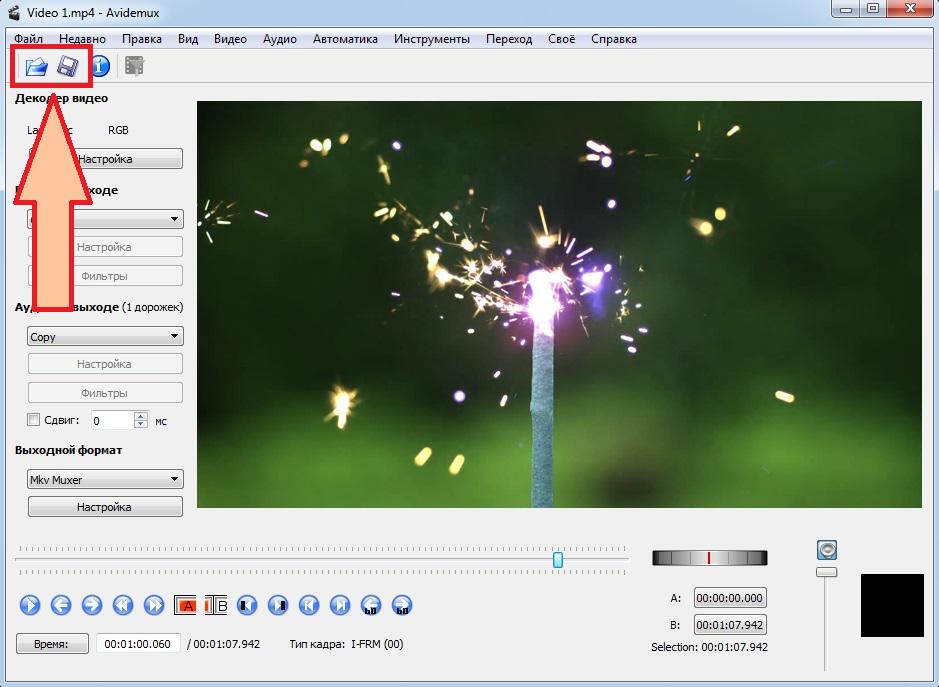
Task: Go to the previous keyframe
Action: coord(123,605)
